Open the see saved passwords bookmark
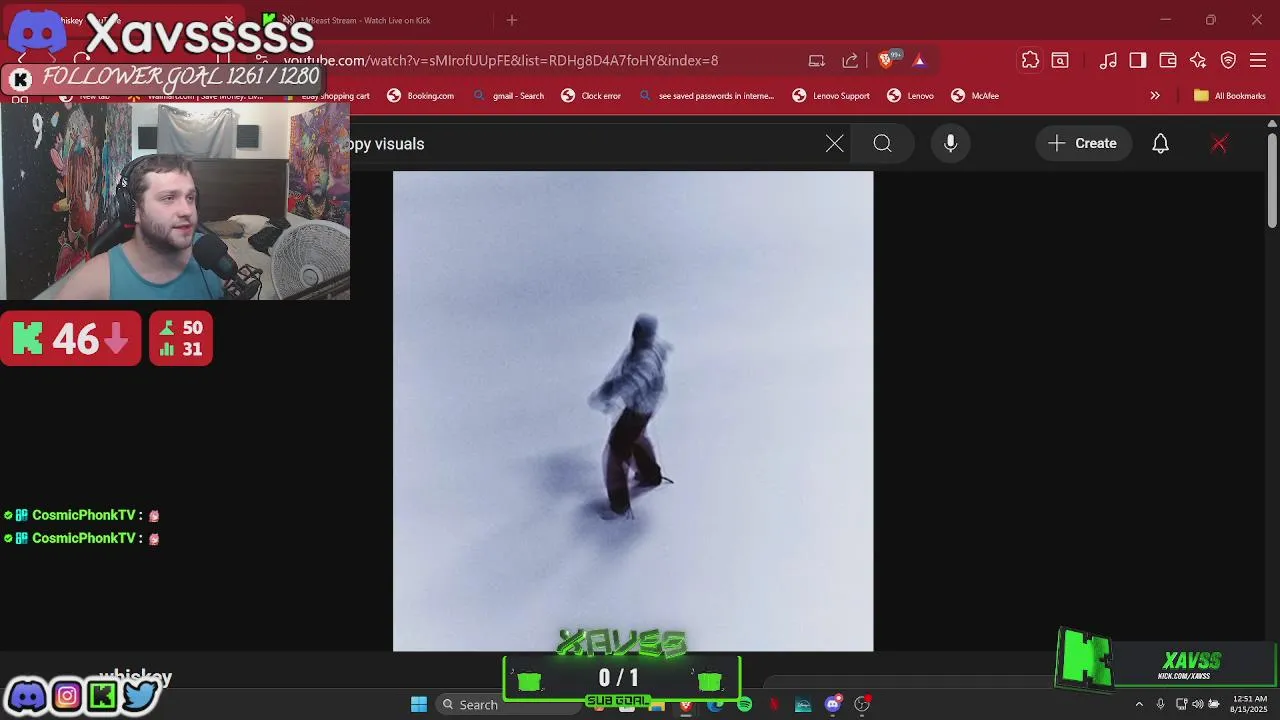Viewport: 1280px width, 720px height. click(707, 96)
